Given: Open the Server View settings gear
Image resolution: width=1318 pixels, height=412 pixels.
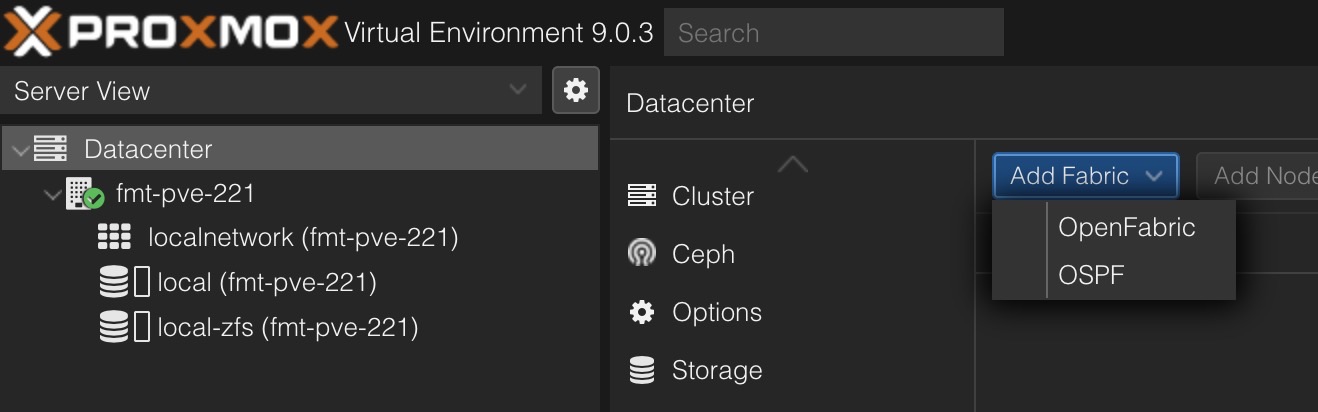Looking at the screenshot, I should pos(575,91).
